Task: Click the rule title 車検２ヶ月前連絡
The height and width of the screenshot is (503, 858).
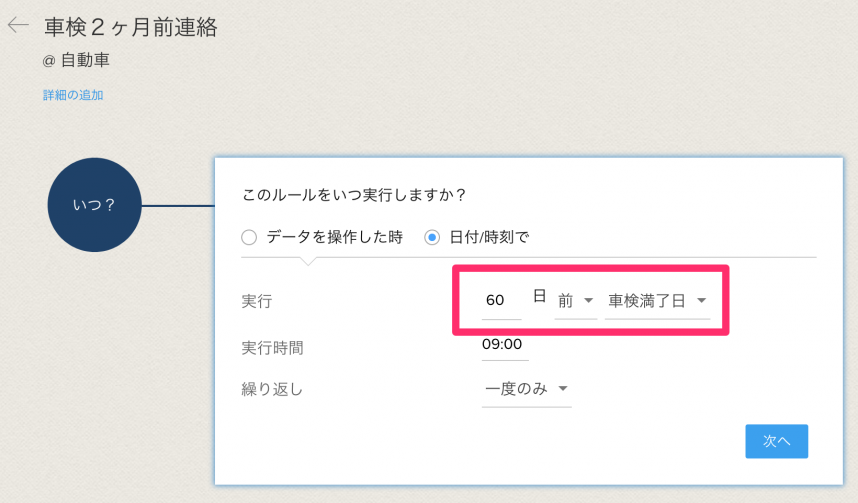Action: pyautogui.click(x=131, y=27)
